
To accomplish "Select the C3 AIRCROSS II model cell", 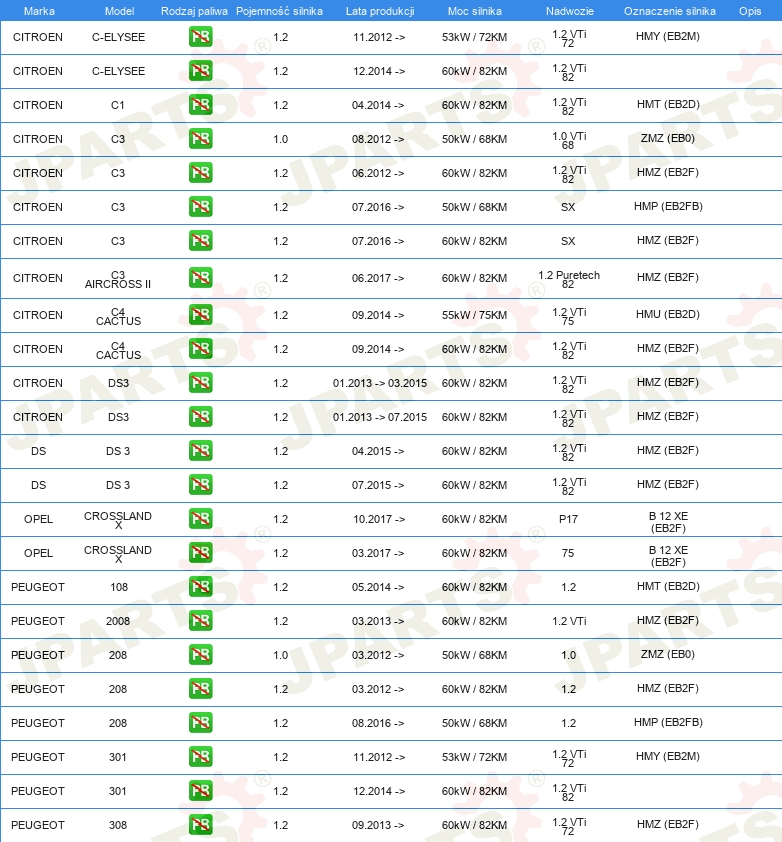I will point(118,279).
